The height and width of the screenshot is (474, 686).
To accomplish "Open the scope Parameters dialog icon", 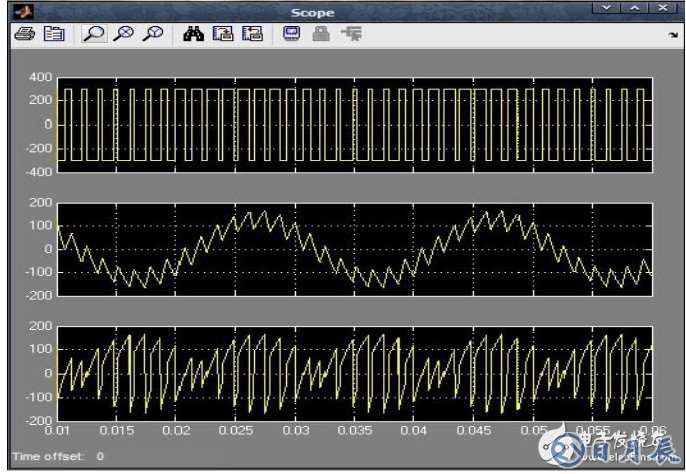I will pos(54,34).
